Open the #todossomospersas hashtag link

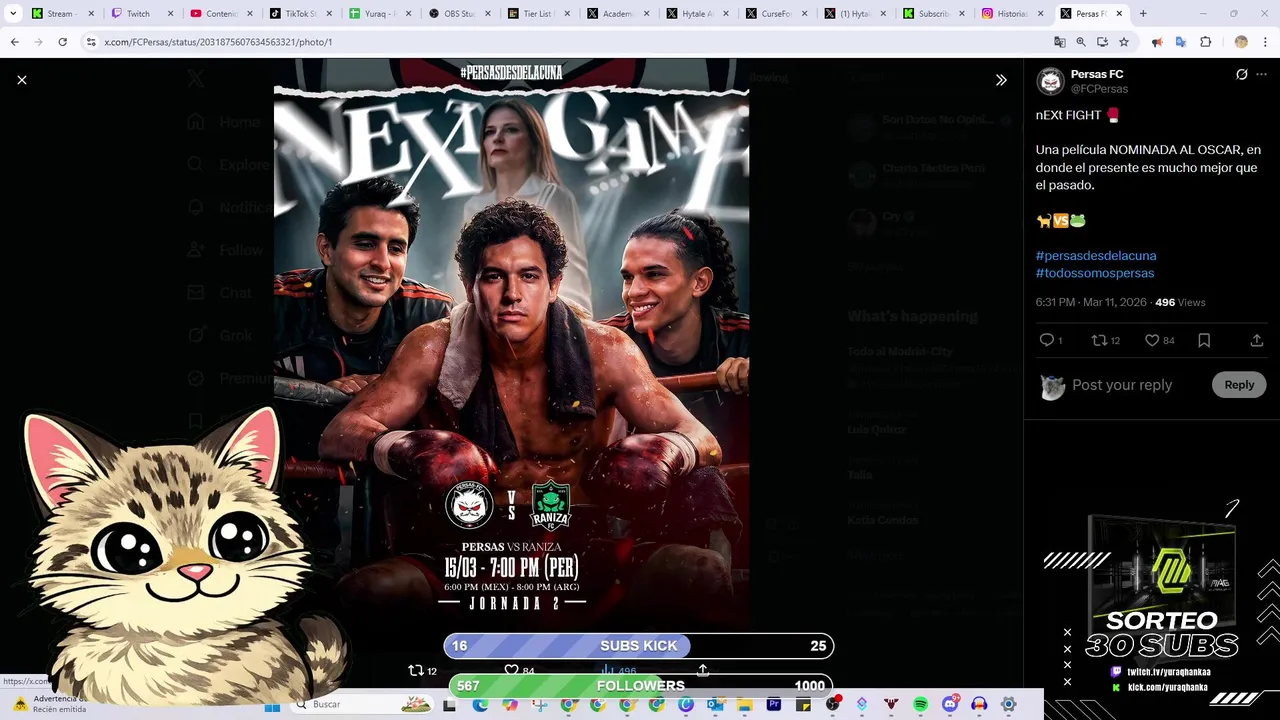coord(1095,273)
